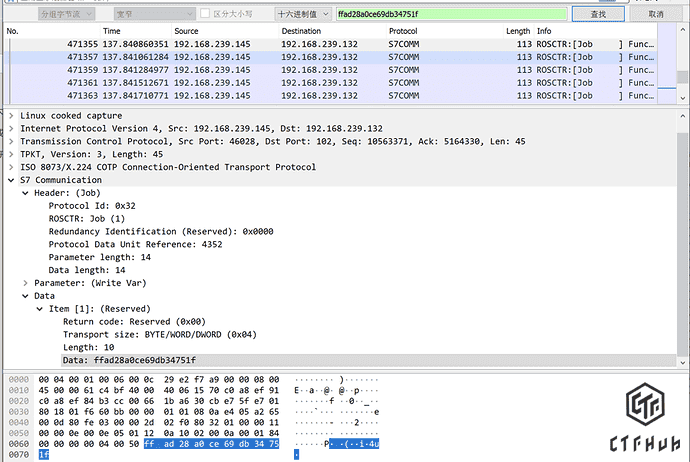Click the 查找 (Find) button
Viewport: 690px width, 462px height.
point(597,14)
